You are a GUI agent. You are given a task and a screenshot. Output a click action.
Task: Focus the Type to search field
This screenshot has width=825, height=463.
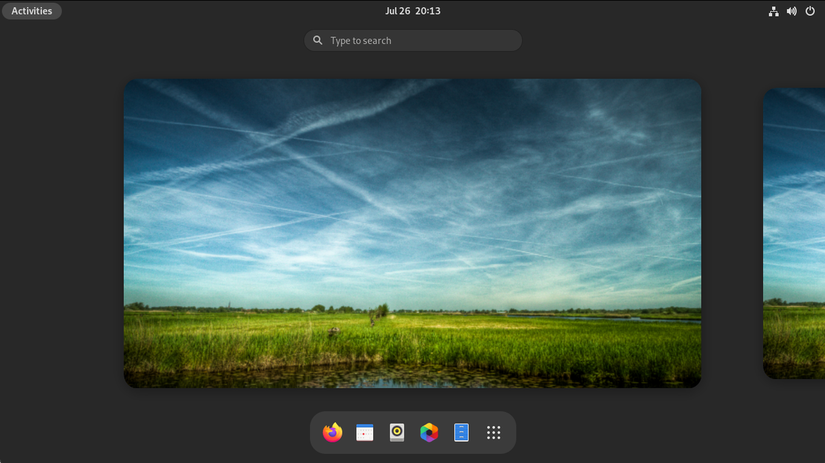coord(413,41)
